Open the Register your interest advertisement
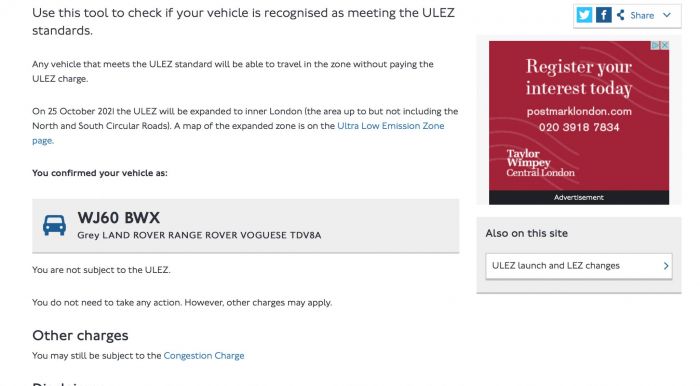 coord(579,116)
